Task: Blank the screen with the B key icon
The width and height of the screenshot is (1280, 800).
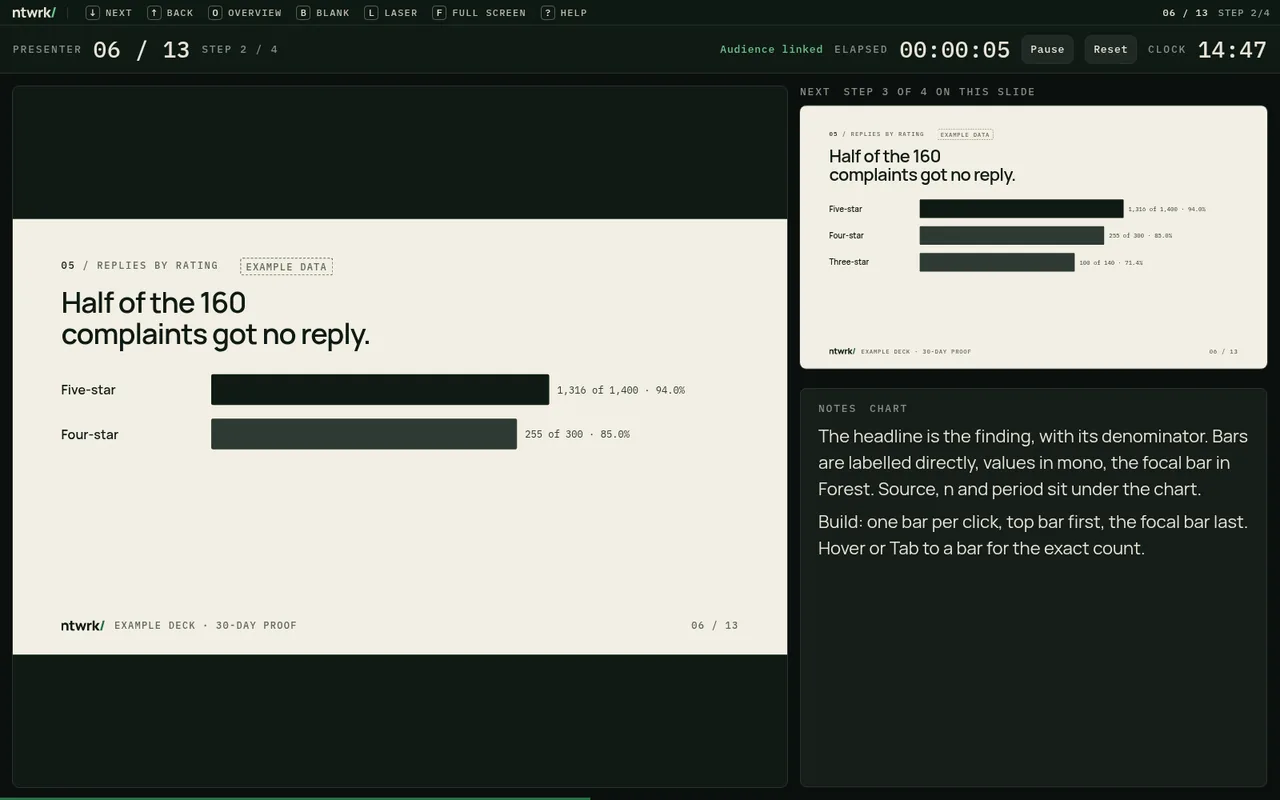Action: pos(303,13)
